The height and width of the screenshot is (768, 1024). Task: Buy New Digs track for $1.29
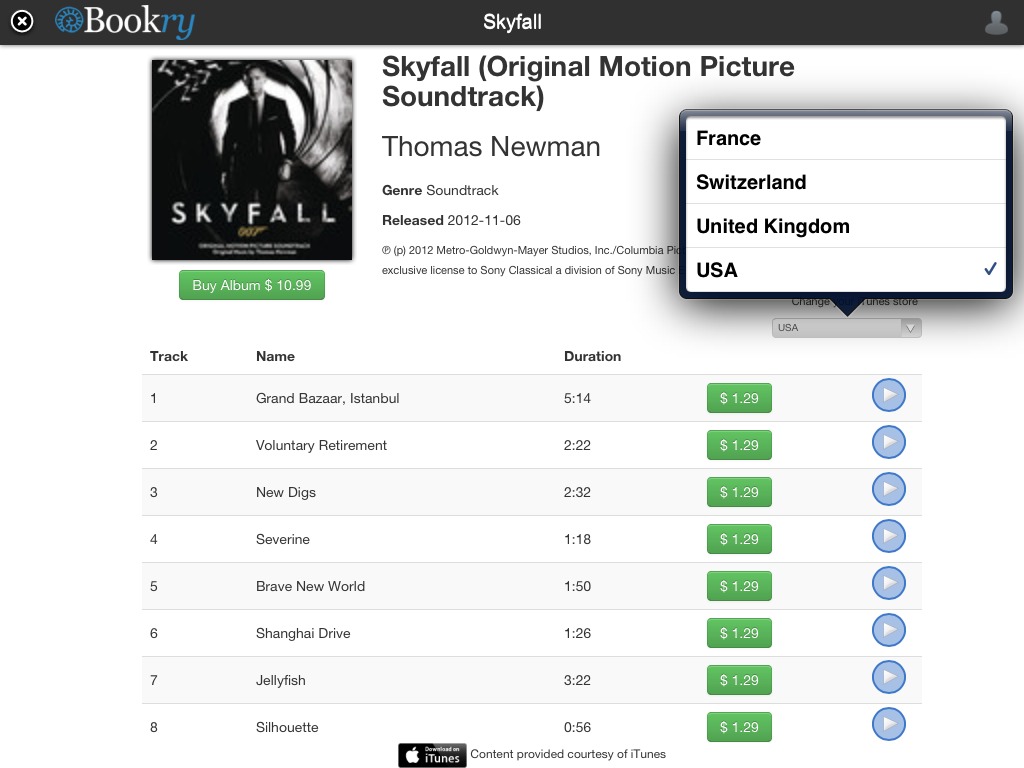coord(739,492)
